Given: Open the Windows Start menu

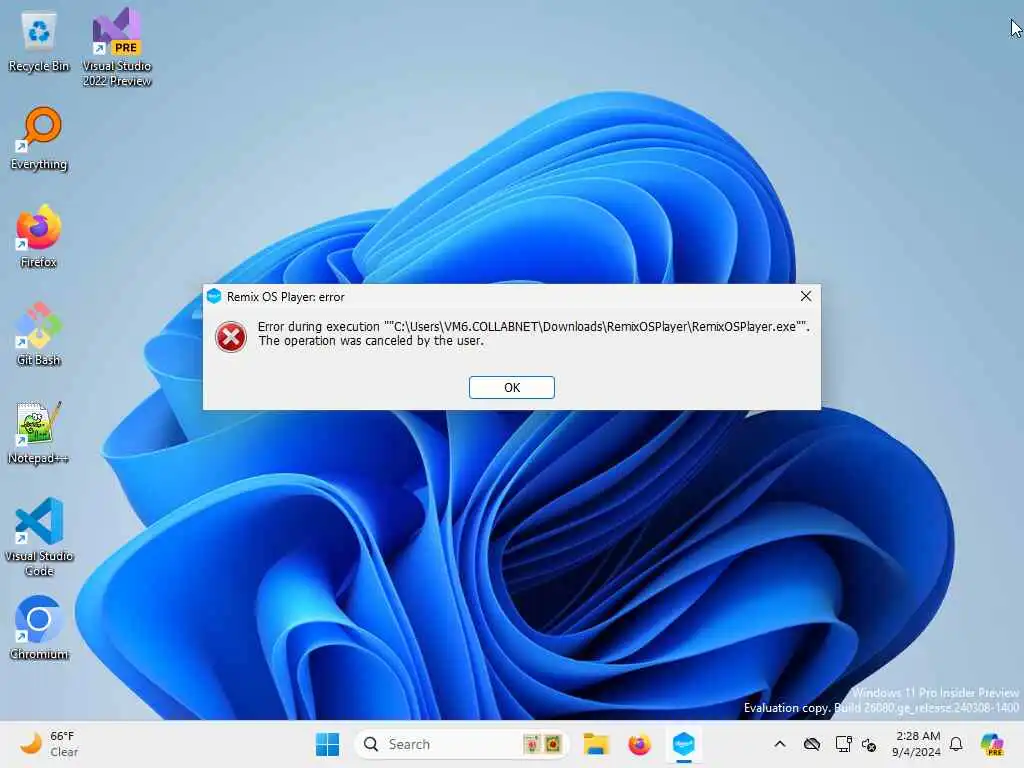Looking at the screenshot, I should coord(327,744).
